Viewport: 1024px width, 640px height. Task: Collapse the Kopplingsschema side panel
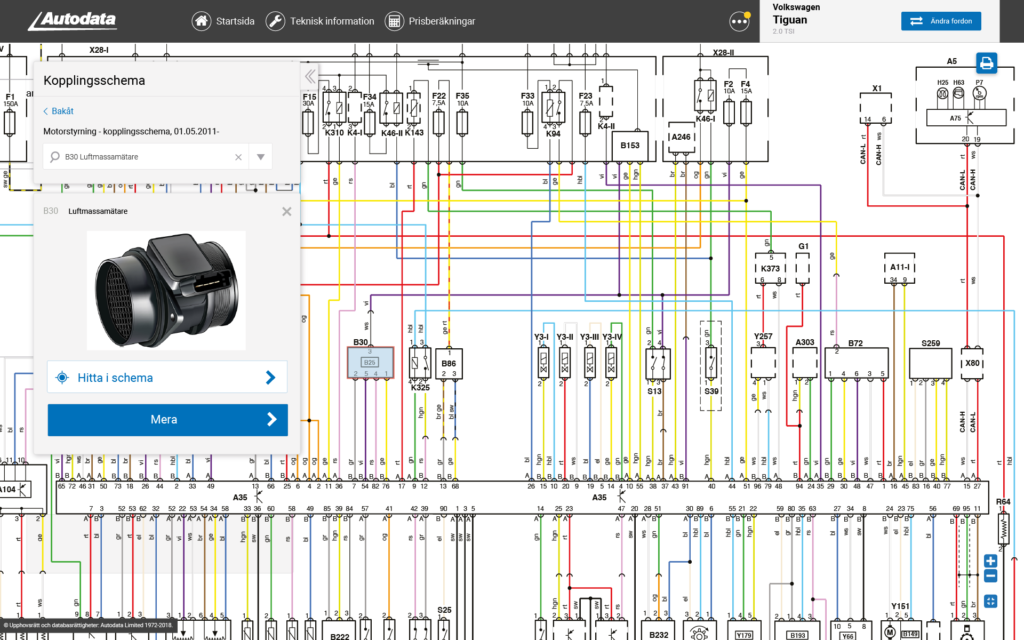310,77
